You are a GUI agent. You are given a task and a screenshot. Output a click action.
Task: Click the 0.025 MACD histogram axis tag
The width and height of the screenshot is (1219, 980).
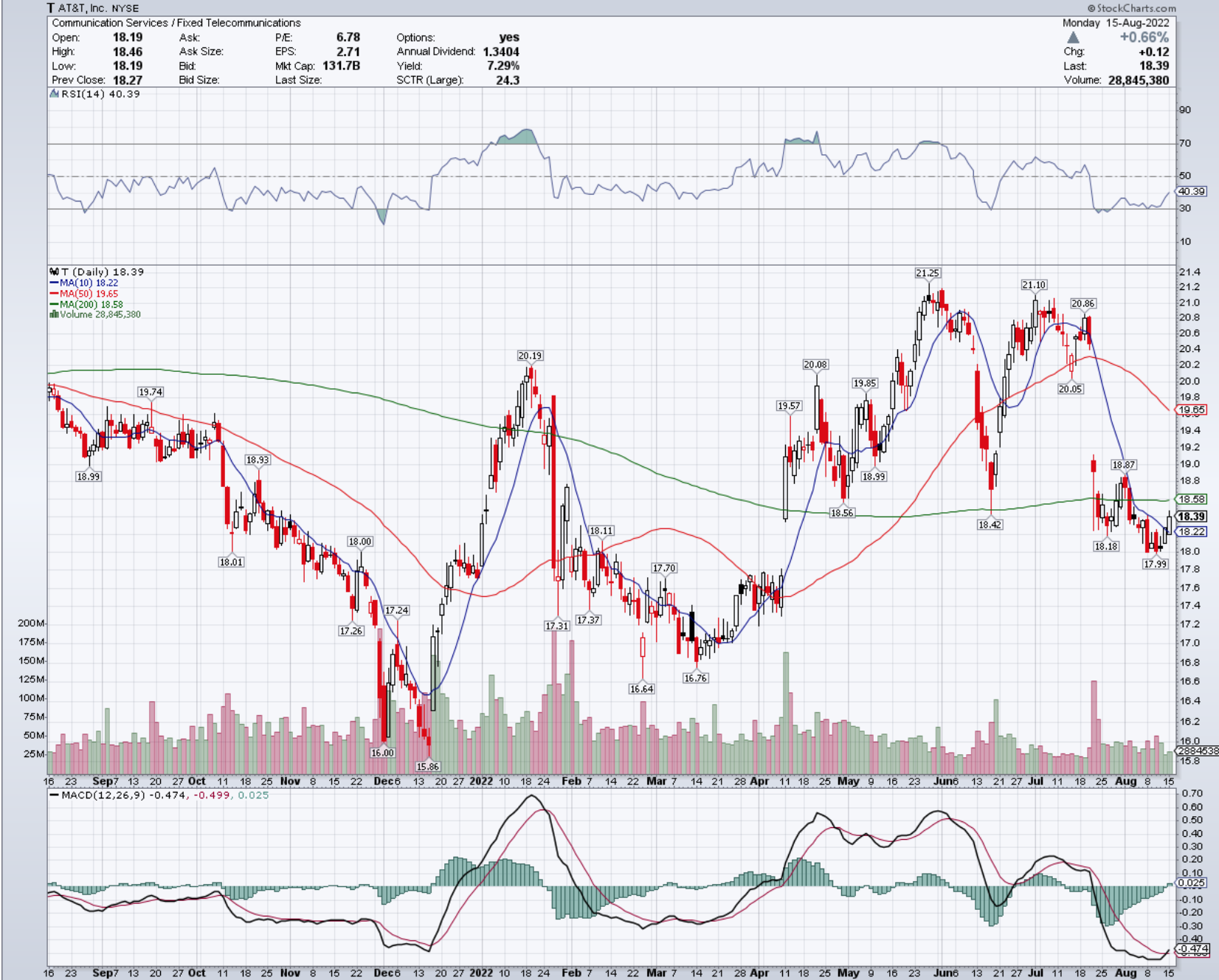click(x=1191, y=883)
